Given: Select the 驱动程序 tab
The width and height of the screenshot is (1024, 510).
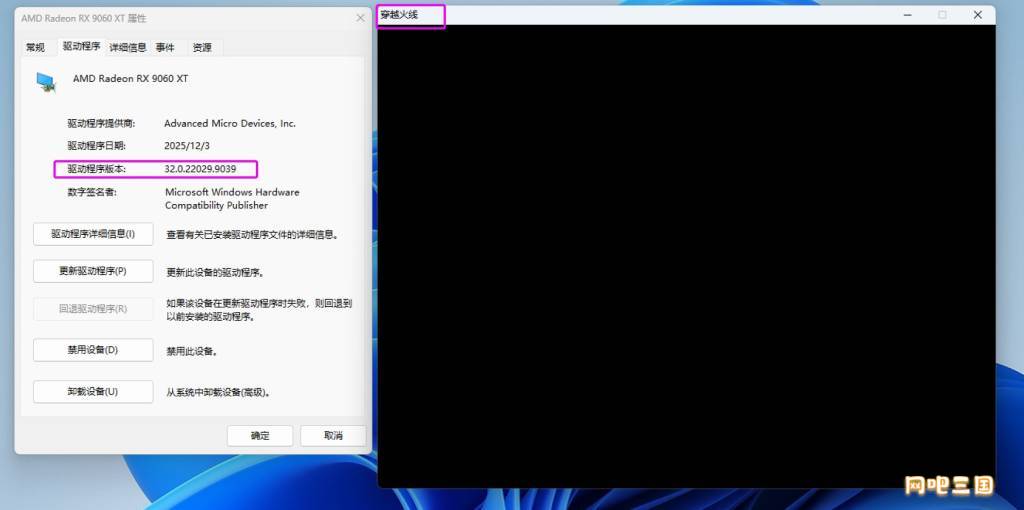Looking at the screenshot, I should click(x=82, y=46).
